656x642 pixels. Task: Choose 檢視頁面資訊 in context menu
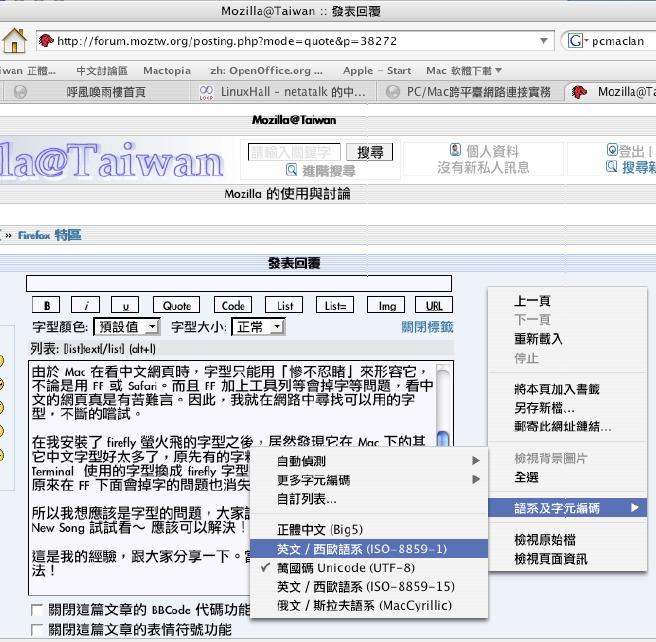point(567,559)
